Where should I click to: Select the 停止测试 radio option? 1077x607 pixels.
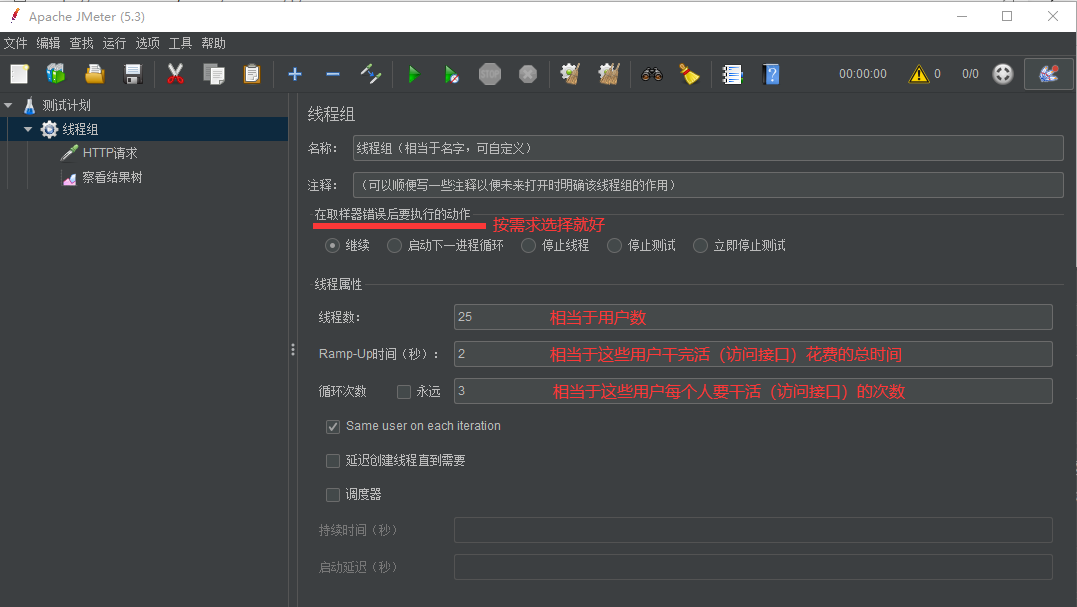tap(614, 246)
